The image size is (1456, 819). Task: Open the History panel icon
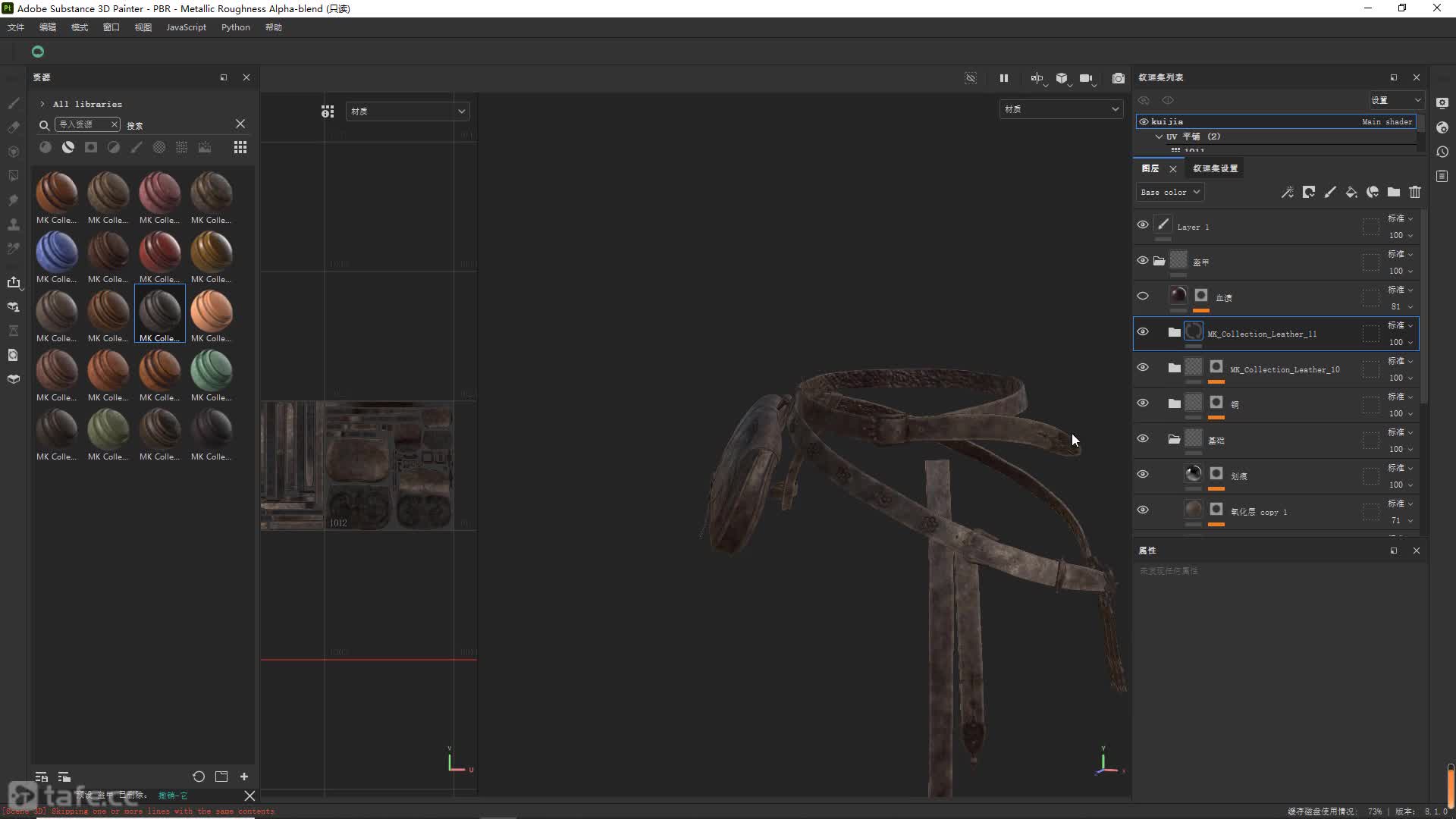click(1442, 152)
